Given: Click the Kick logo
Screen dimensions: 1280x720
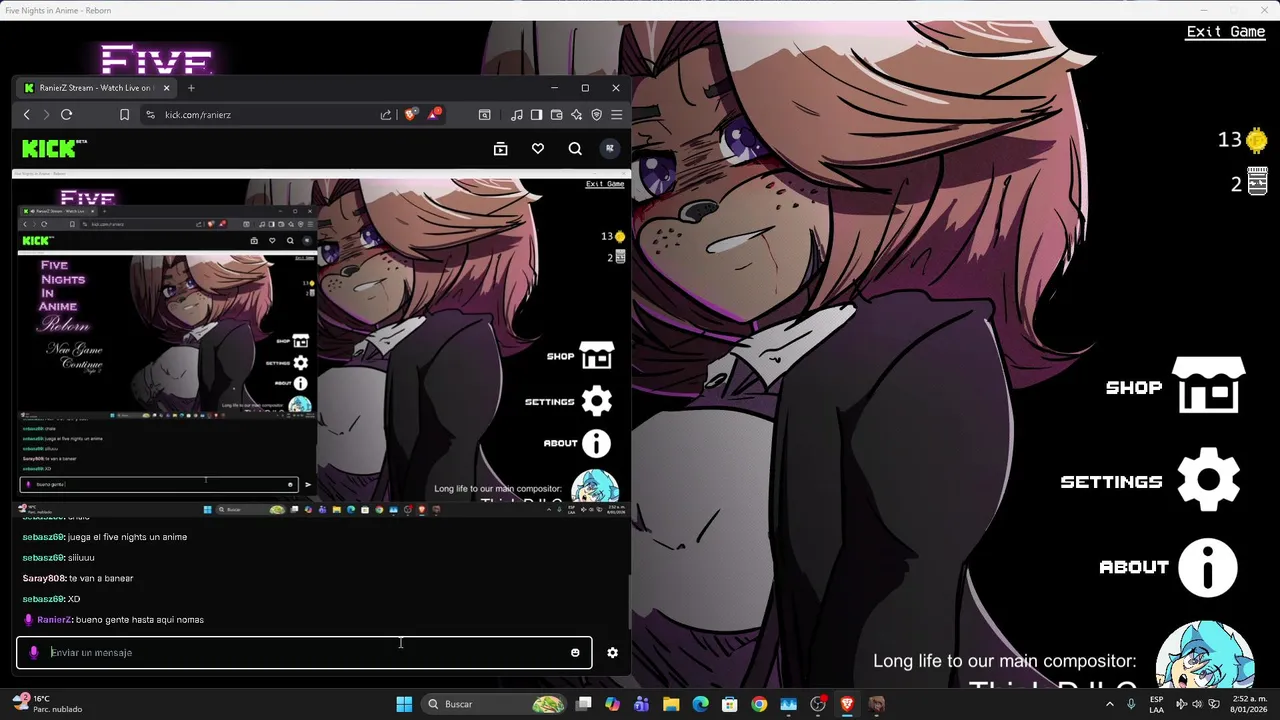Looking at the screenshot, I should (54, 148).
